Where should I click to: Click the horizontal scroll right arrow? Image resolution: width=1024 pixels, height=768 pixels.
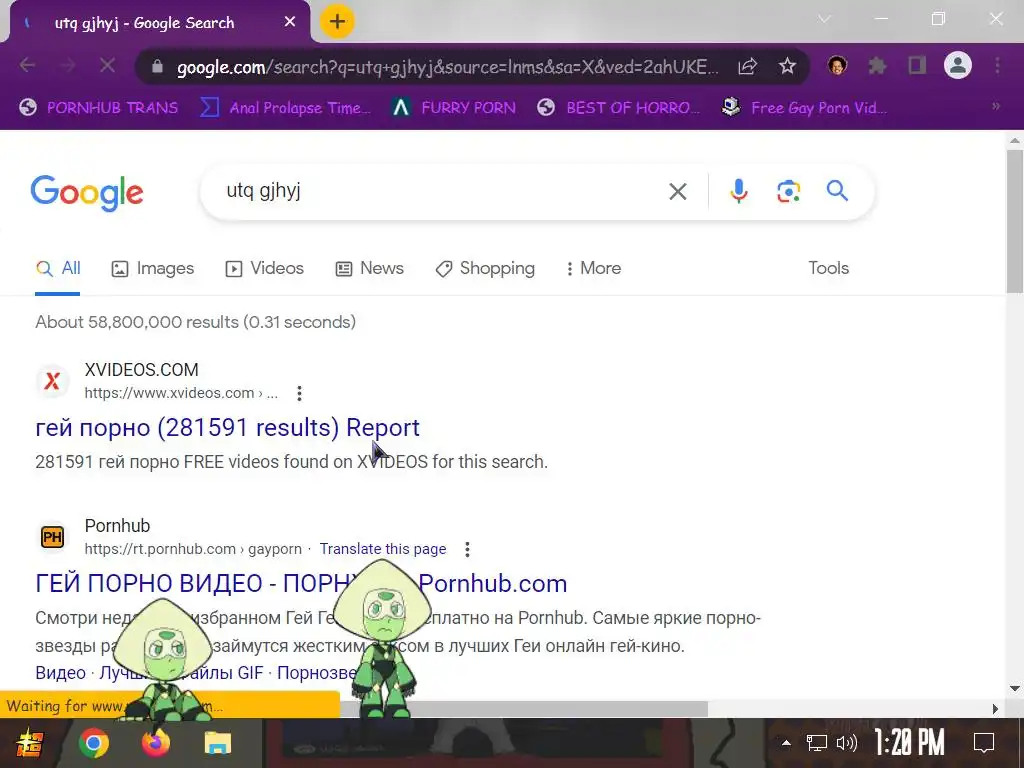coord(995,709)
